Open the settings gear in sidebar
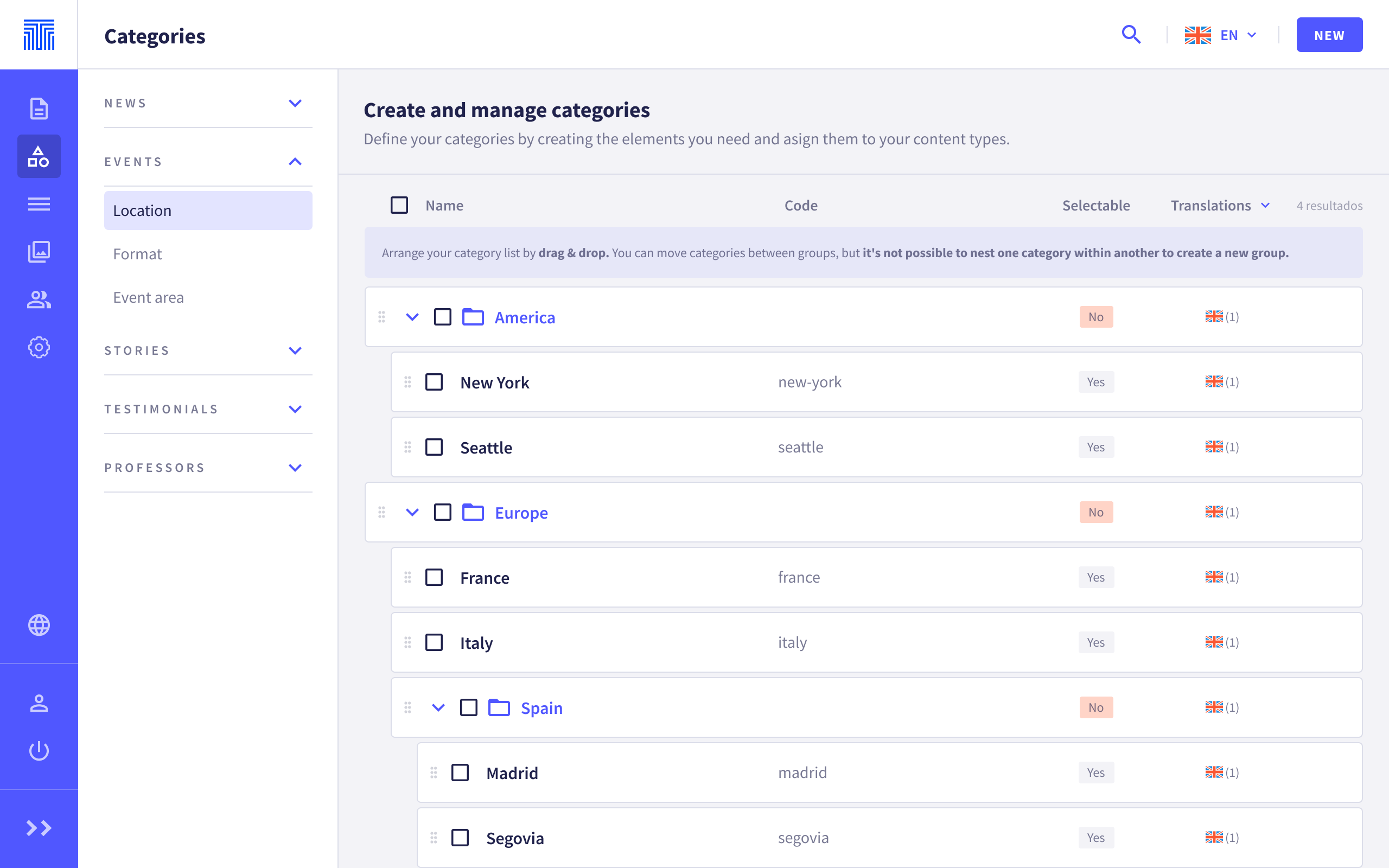Viewport: 1389px width, 868px height. pyautogui.click(x=39, y=347)
